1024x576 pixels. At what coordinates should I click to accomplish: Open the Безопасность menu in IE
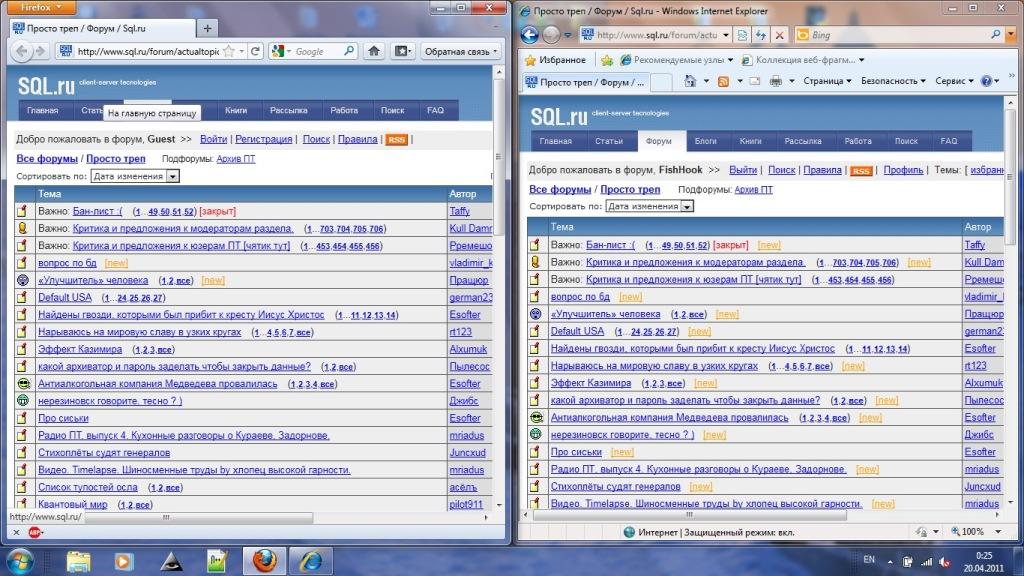pos(893,81)
